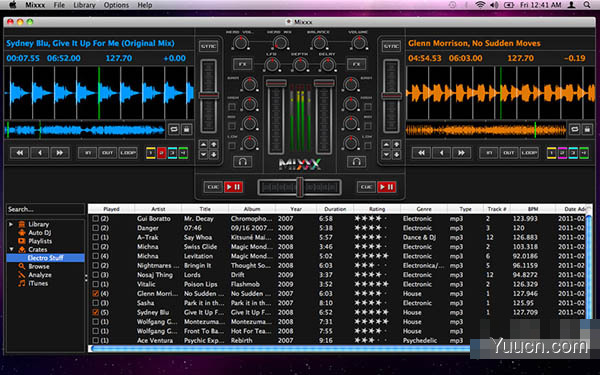Lower right deck pitch with bold down arrow
Screen dimensions: 600x375
(x=396, y=154)
